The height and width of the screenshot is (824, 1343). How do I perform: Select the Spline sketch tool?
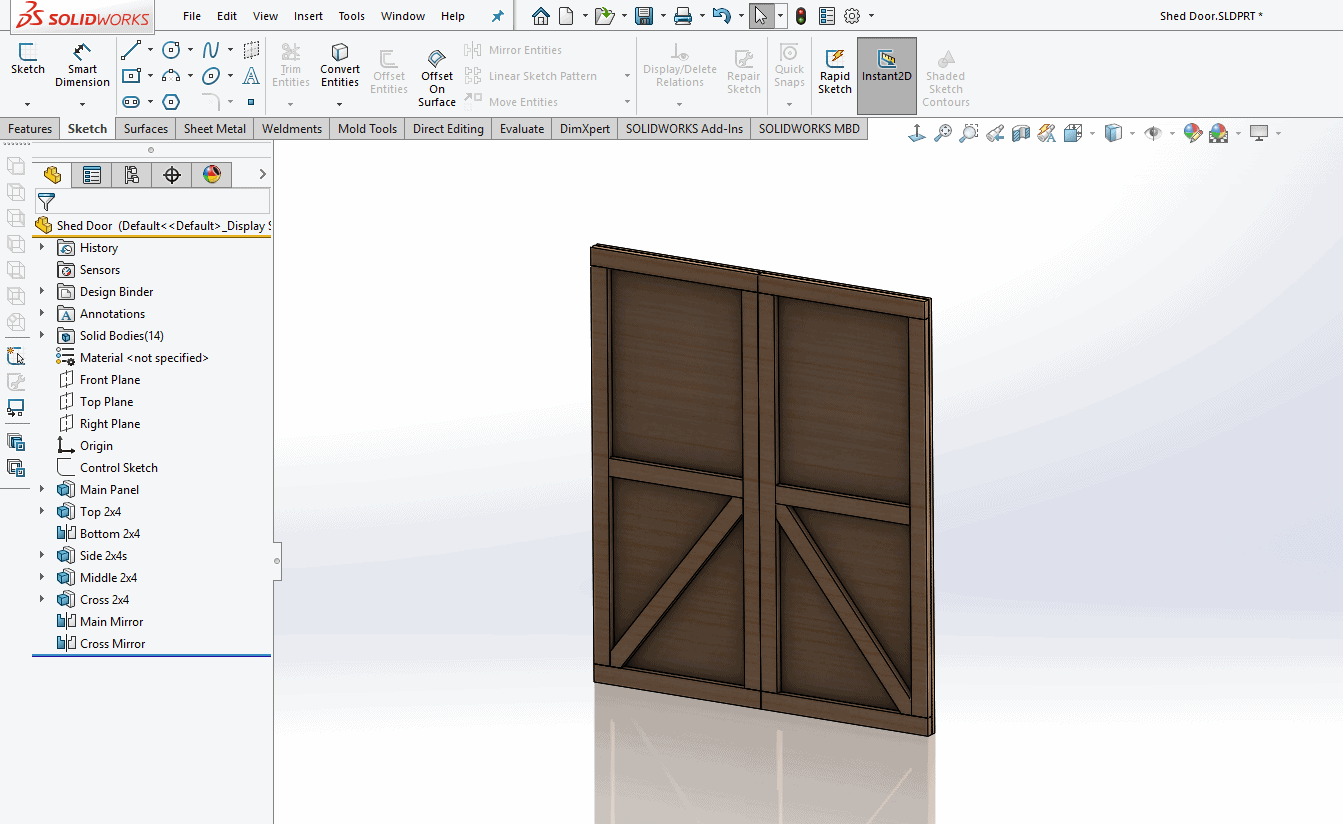click(211, 50)
